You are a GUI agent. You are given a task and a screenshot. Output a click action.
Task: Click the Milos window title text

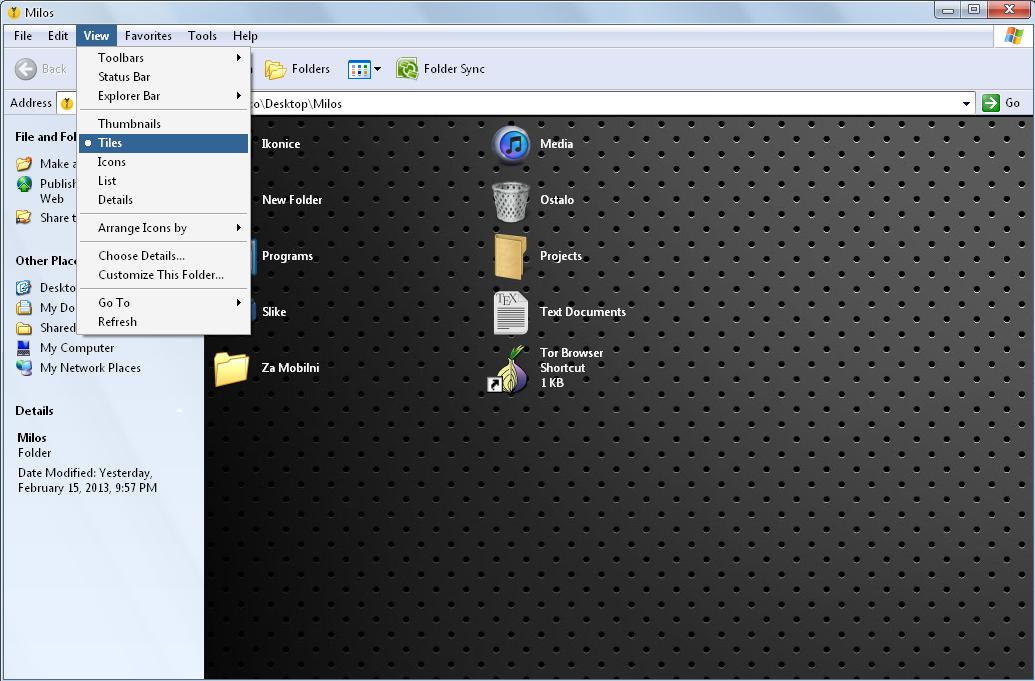40,13
